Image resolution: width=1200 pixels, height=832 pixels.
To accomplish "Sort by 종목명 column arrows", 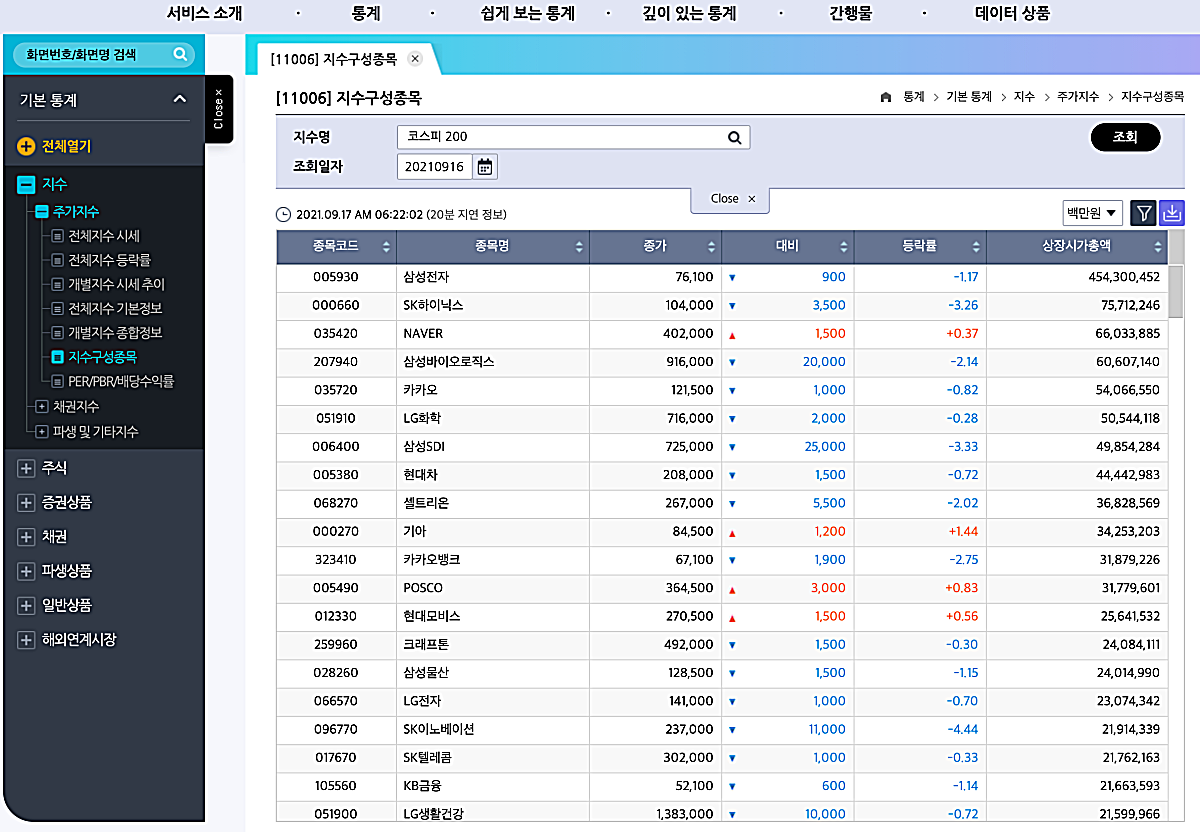I will point(579,247).
